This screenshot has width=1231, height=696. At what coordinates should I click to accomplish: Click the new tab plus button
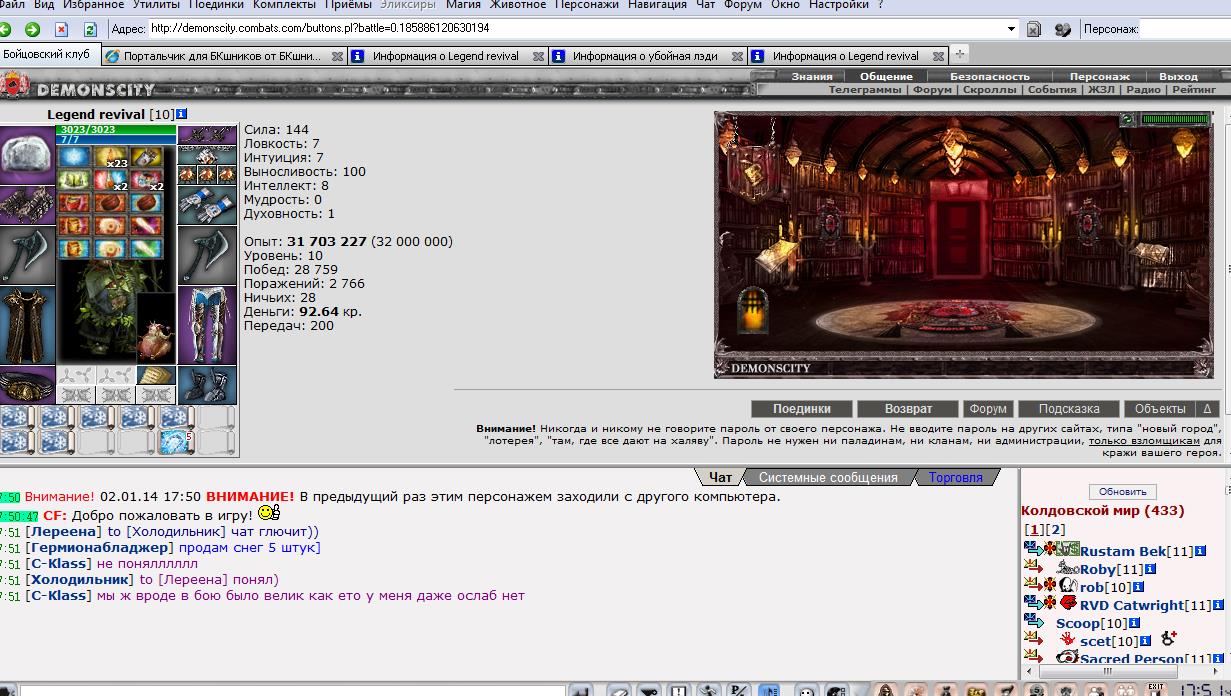point(958,54)
